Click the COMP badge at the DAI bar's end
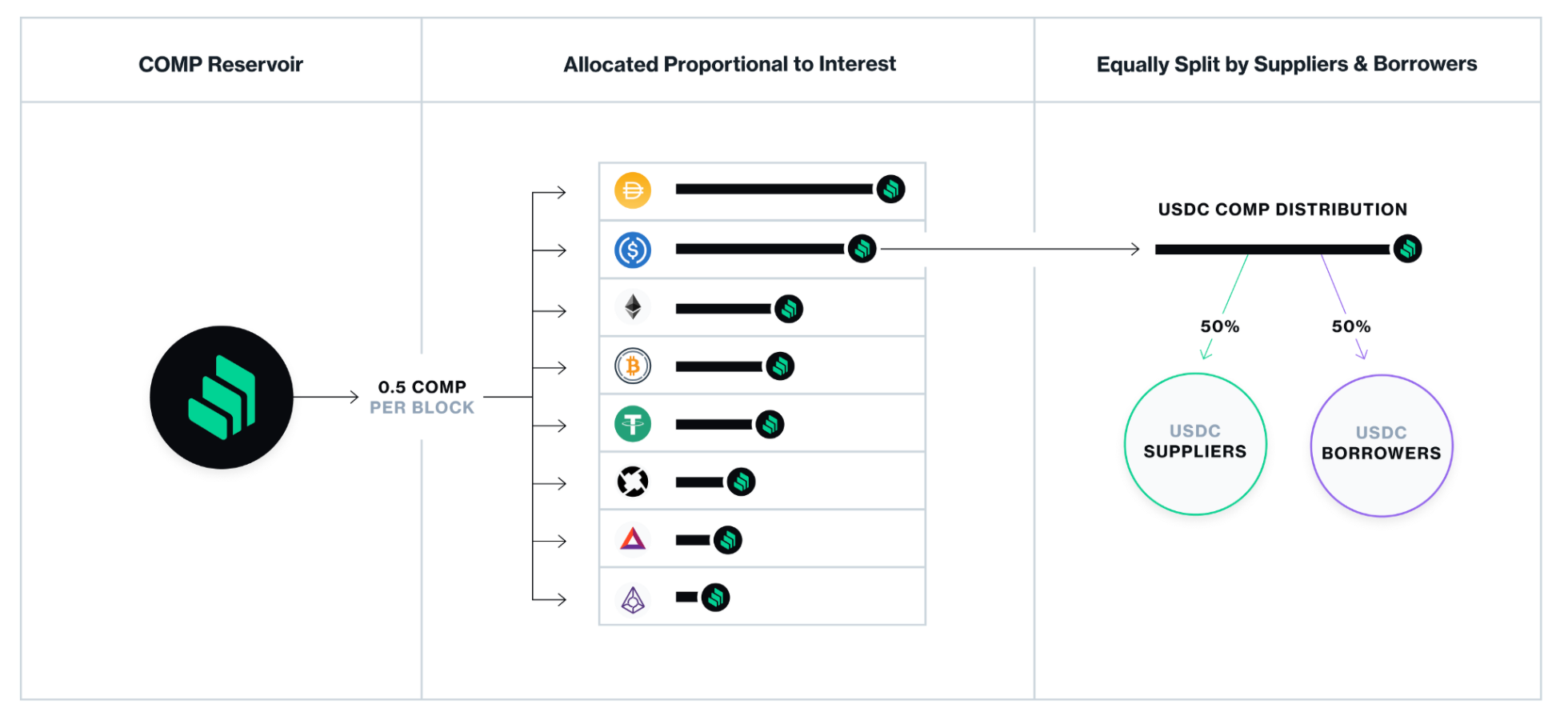This screenshot has height=728, width=1568. point(890,189)
